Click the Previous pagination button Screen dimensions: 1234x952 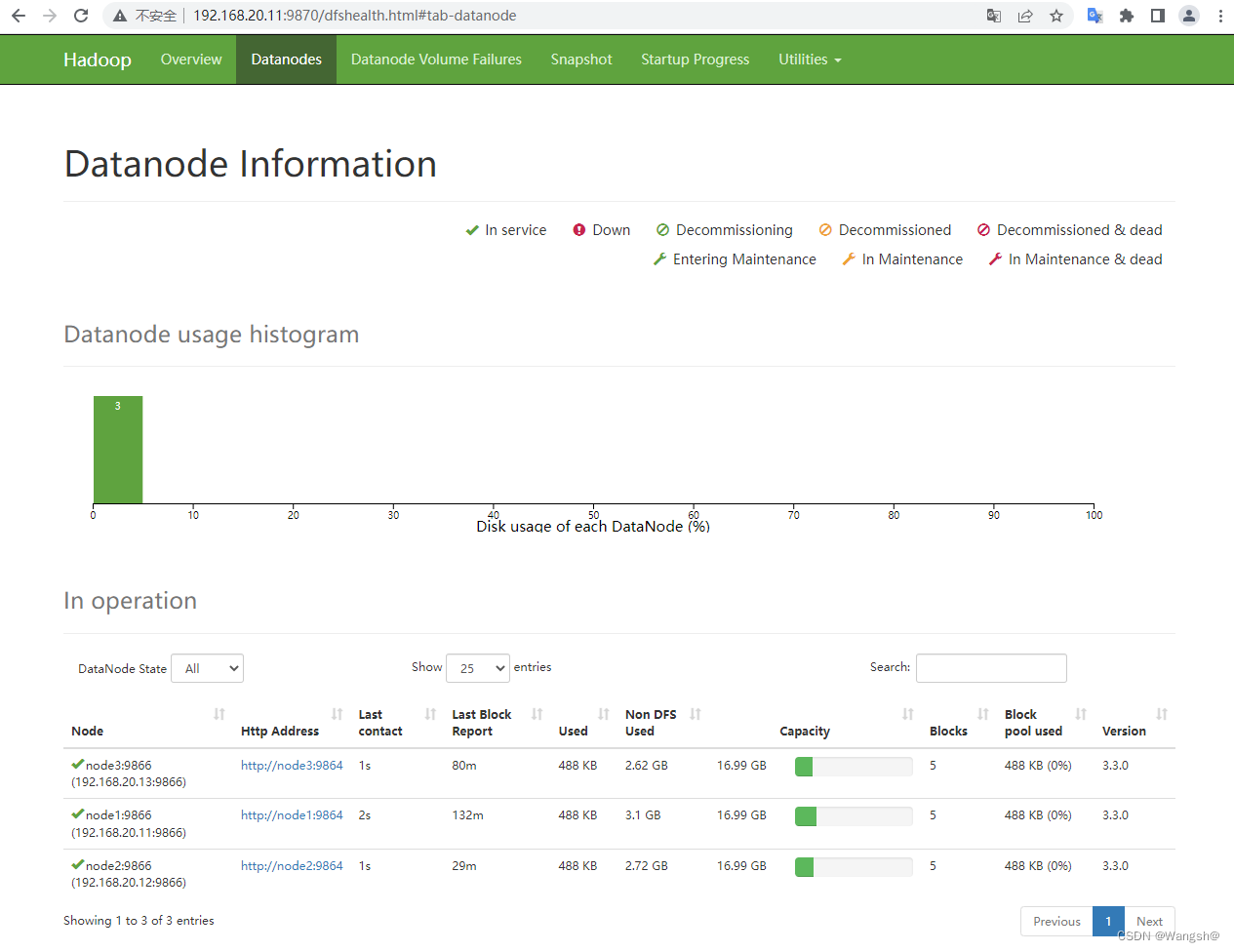click(x=1056, y=922)
